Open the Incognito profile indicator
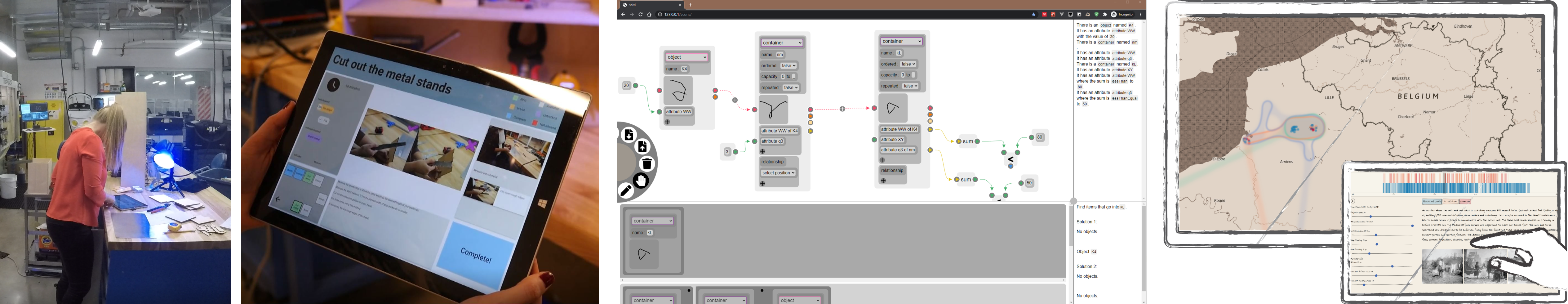 pyautogui.click(x=1122, y=14)
